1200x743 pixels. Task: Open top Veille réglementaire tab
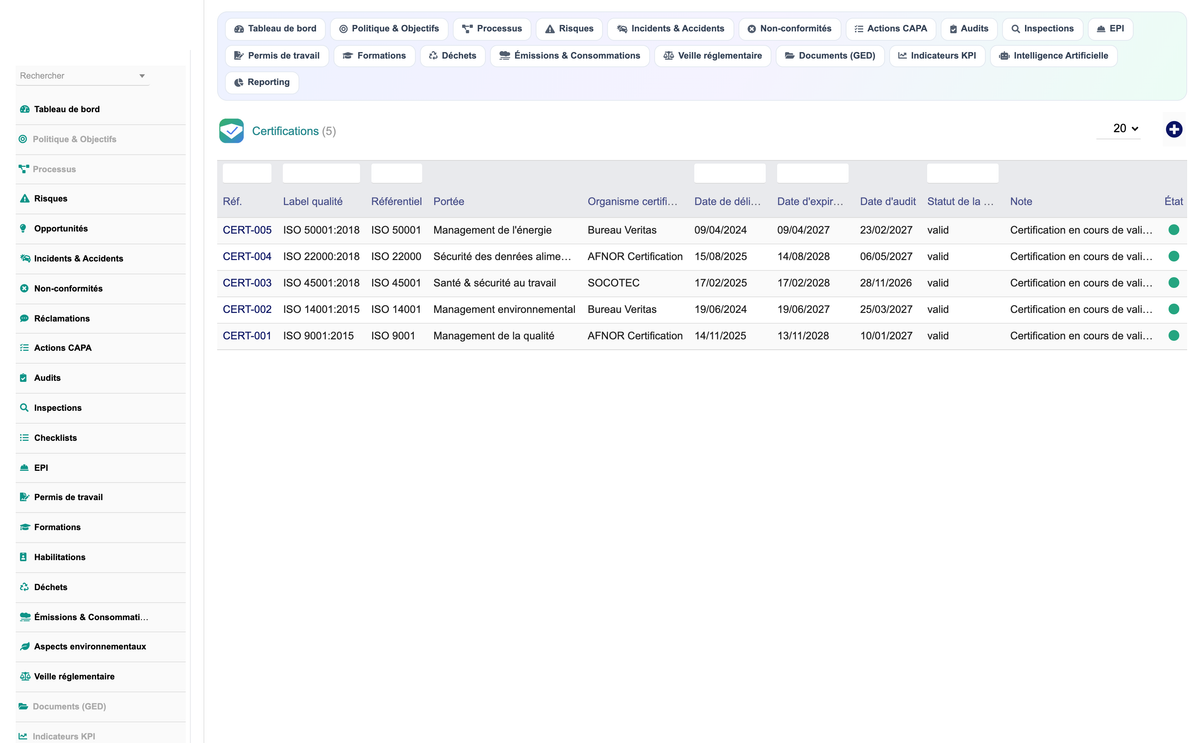[713, 56]
